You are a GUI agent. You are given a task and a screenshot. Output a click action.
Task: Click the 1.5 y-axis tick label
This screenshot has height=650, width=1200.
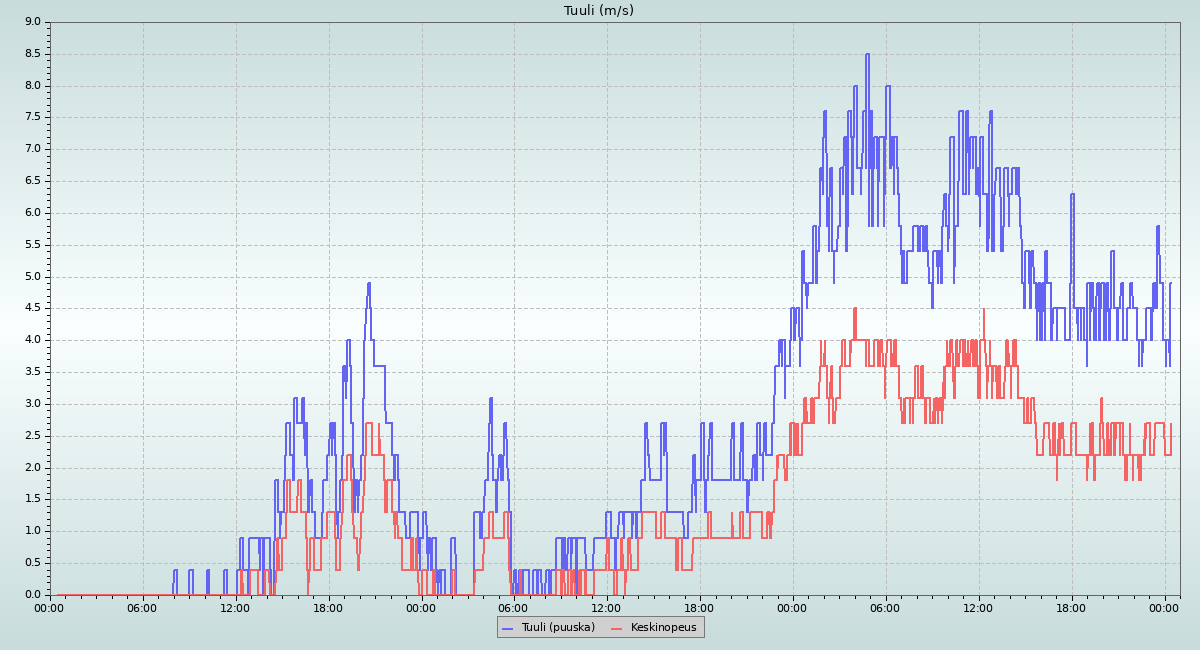coord(32,500)
